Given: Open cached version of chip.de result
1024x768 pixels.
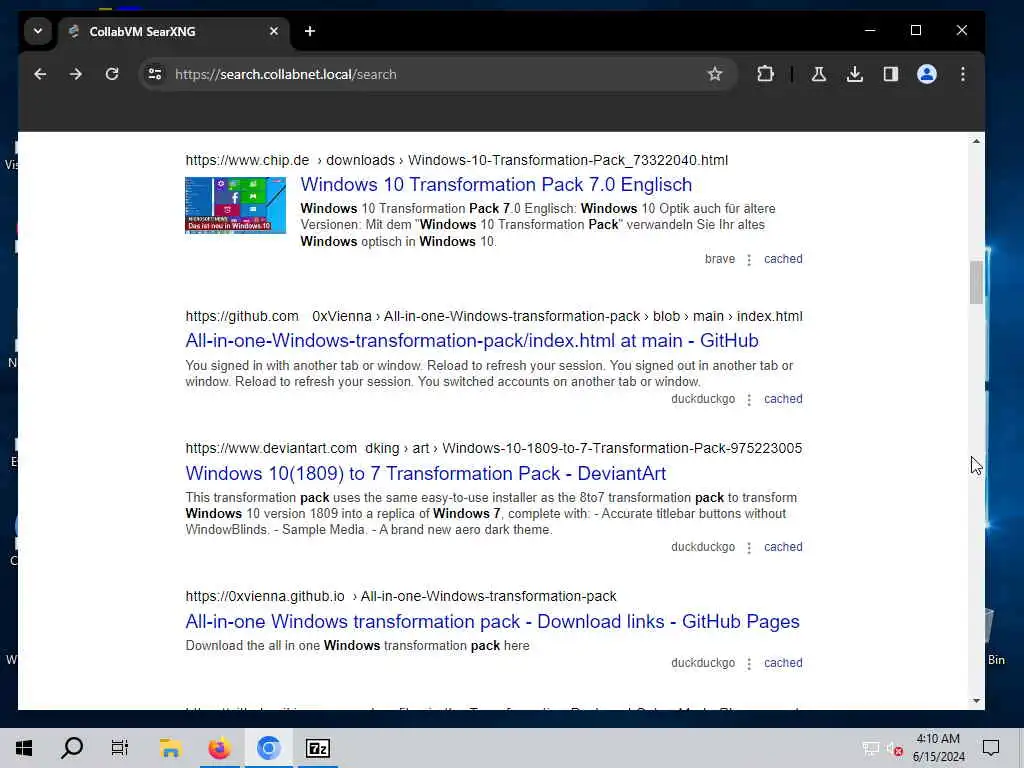Looking at the screenshot, I should click(x=783, y=259).
